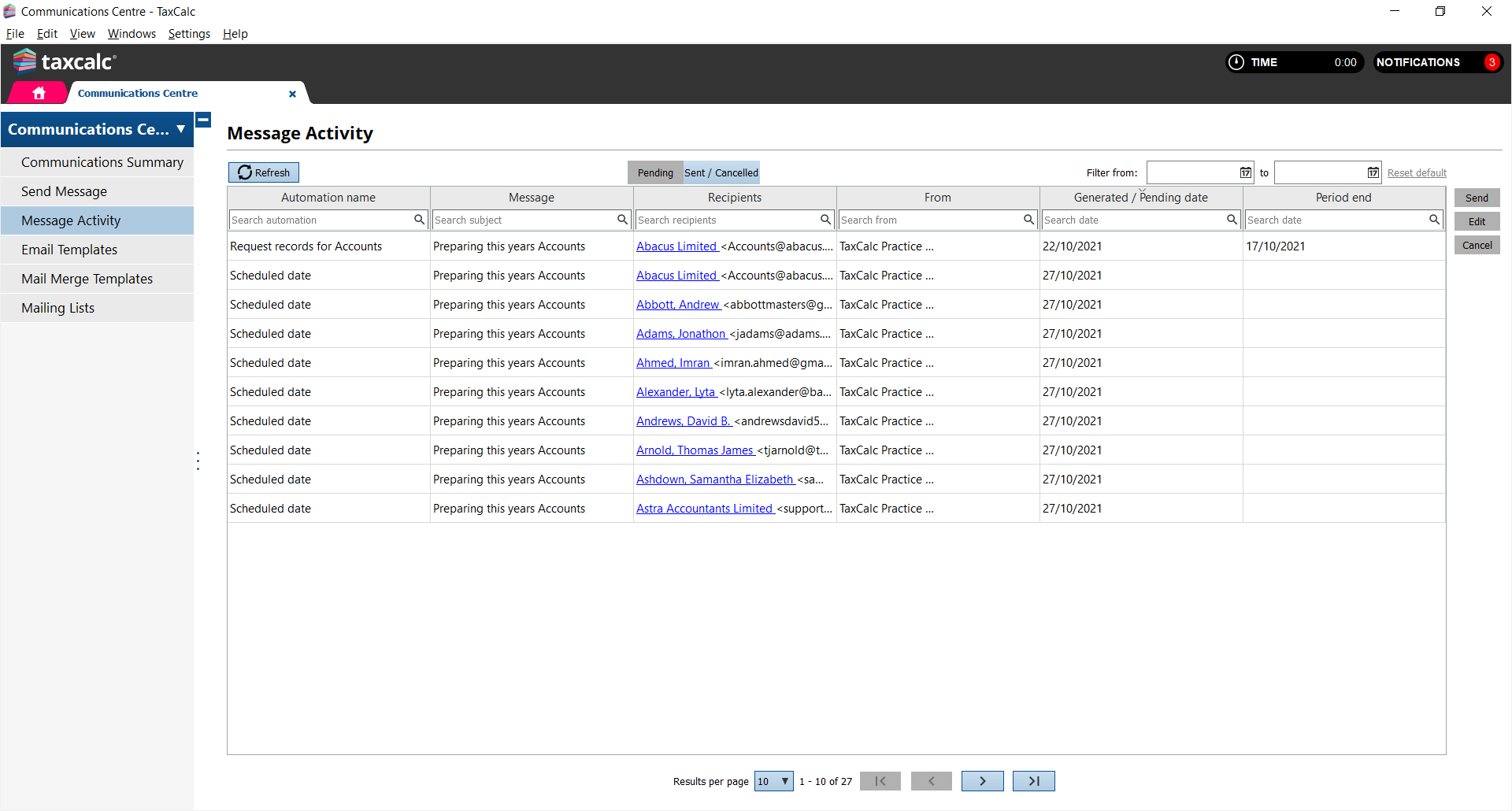
Task: Open the Edit menu
Action: point(47,34)
